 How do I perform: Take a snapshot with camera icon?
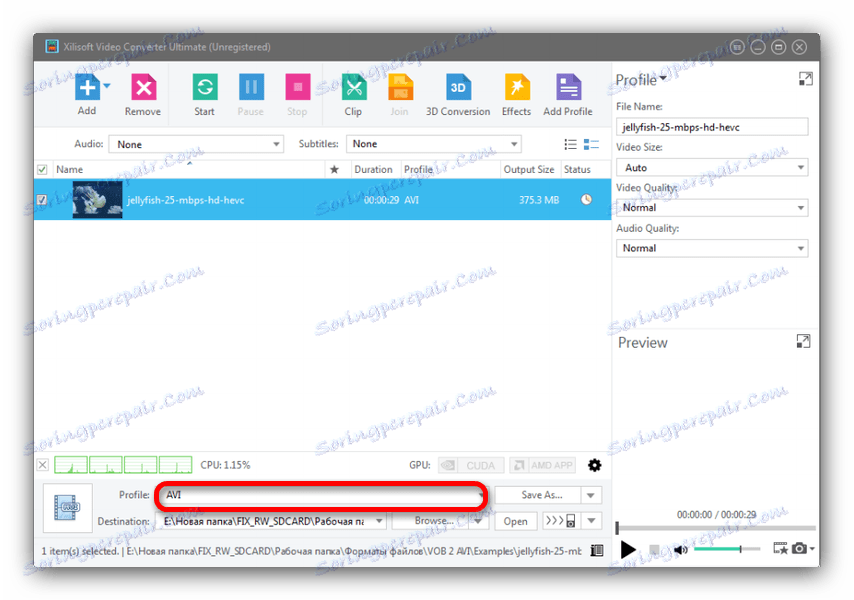(799, 548)
